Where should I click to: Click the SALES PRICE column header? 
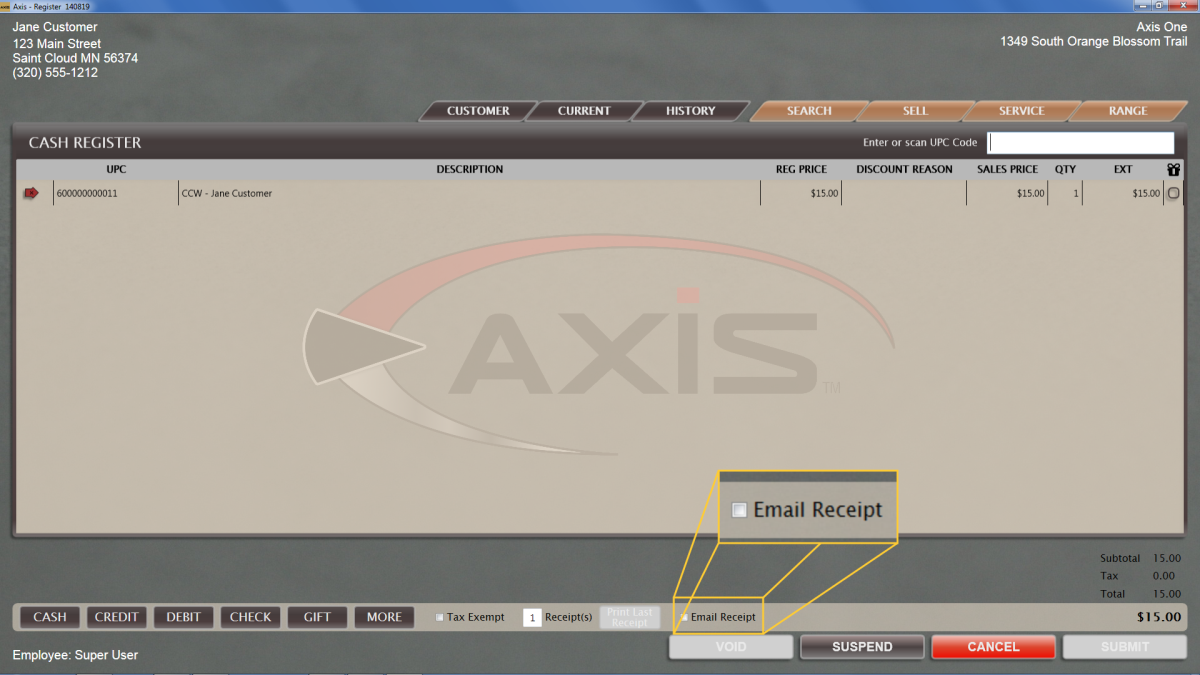coord(1007,170)
